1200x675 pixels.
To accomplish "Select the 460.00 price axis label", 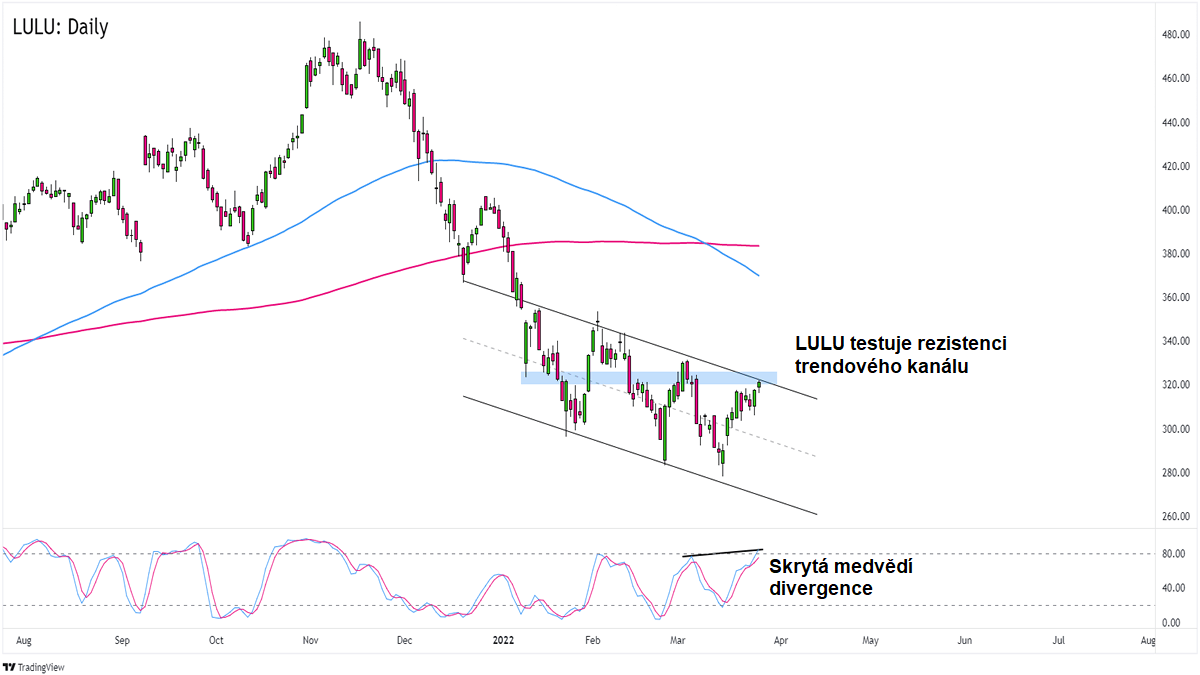I will (x=1174, y=78).
